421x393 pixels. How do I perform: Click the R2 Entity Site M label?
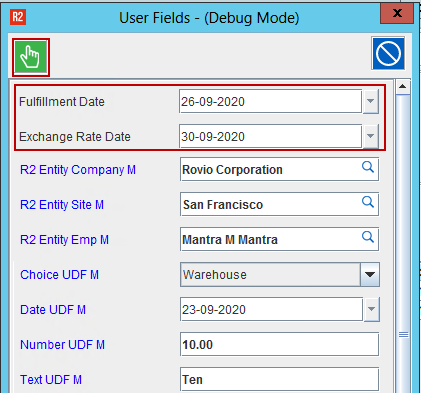click(x=62, y=205)
